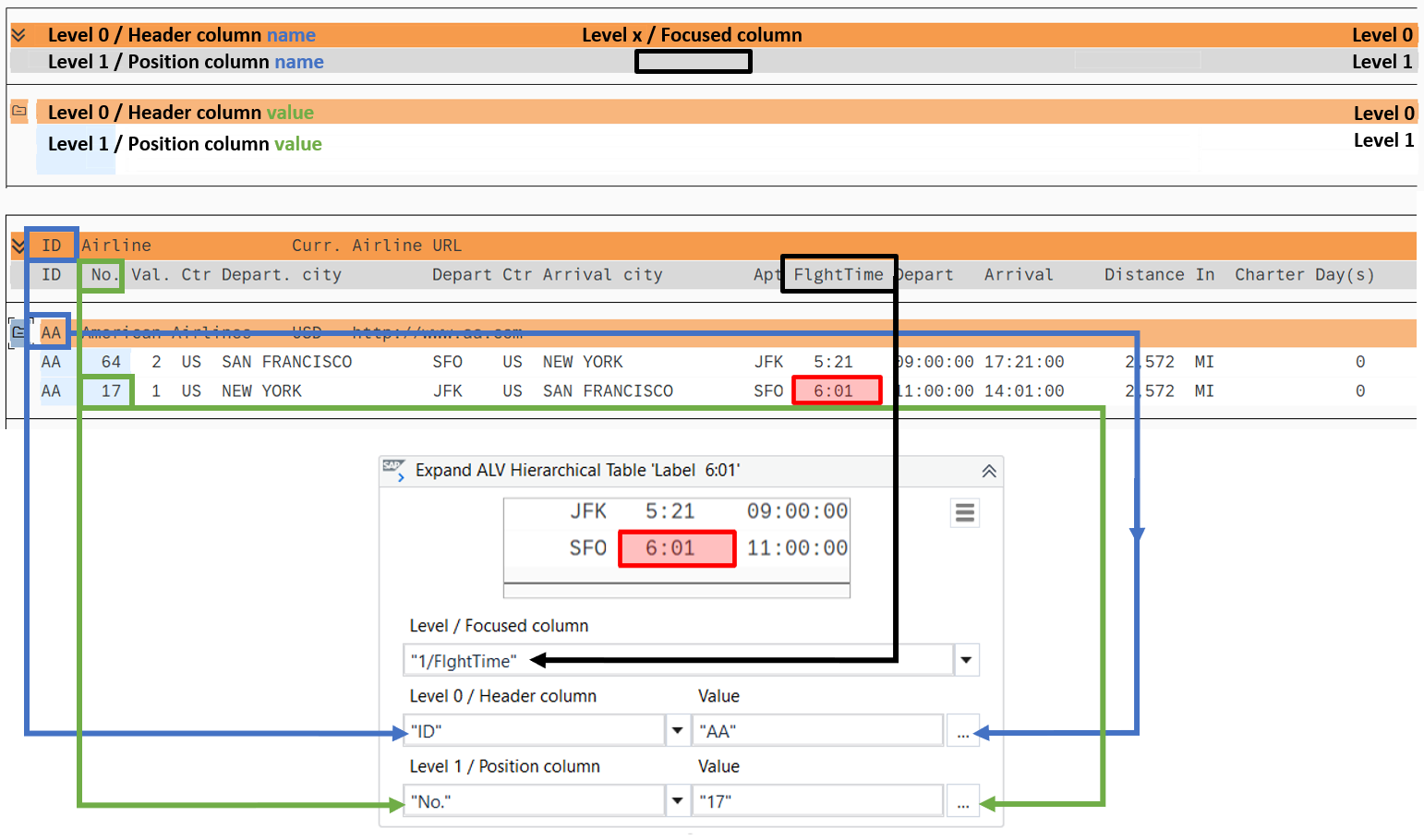Open the Level 1 Position column dropdown arrow
Viewport: 1424px width, 840px height.
click(x=677, y=800)
